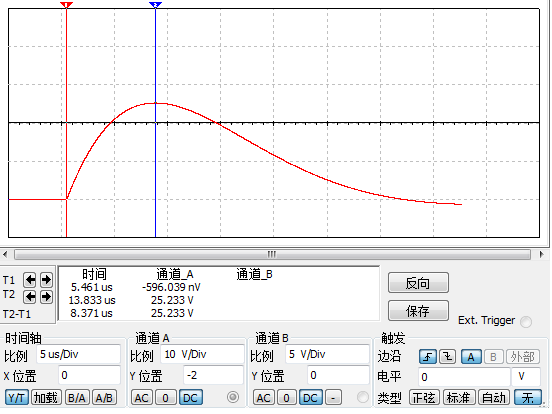Set Channel A coupling to AC

pos(142,398)
